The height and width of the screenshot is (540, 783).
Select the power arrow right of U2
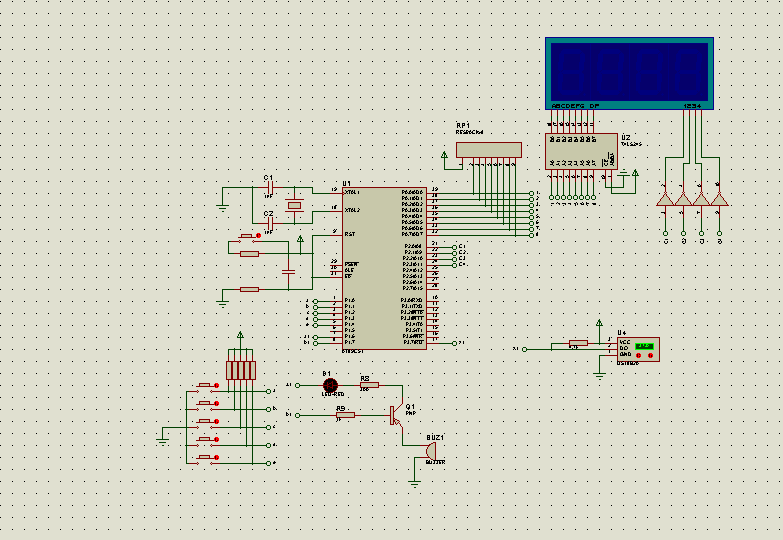635,173
